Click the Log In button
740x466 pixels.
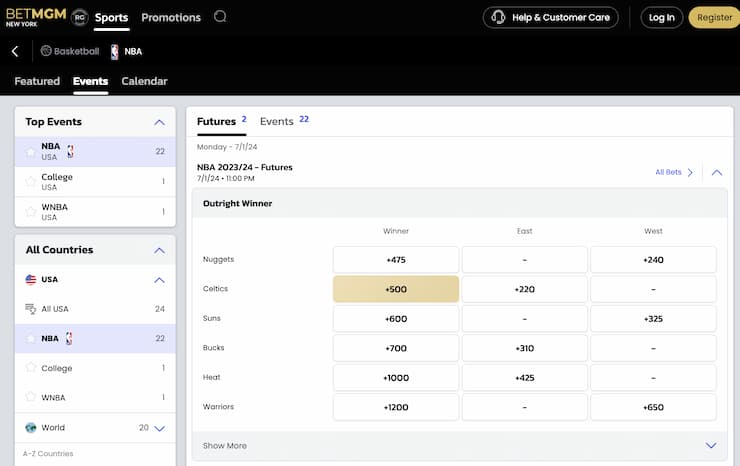(662, 17)
